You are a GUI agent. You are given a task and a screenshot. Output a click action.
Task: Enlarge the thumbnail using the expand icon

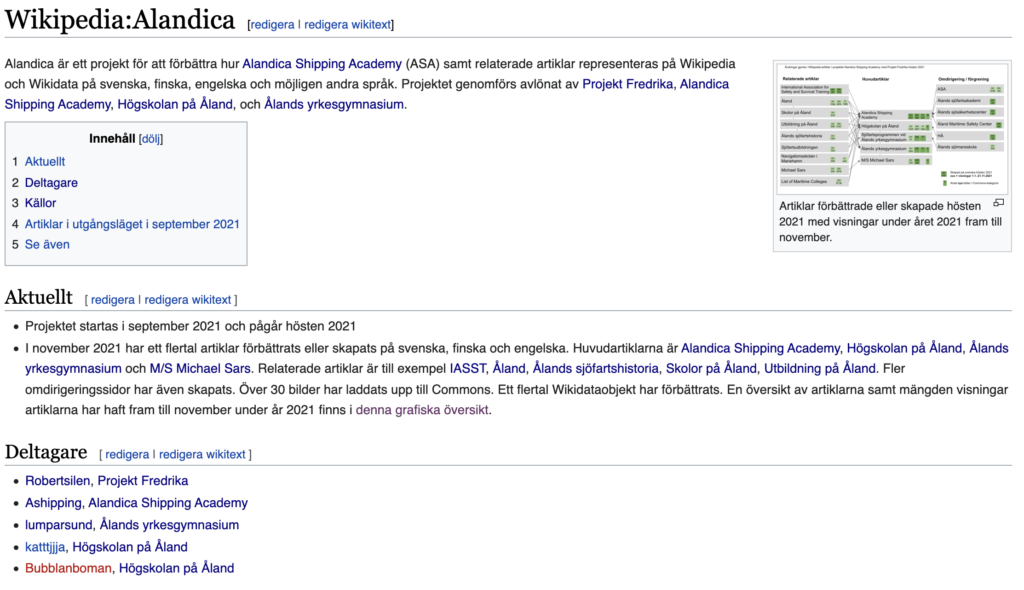pos(998,203)
